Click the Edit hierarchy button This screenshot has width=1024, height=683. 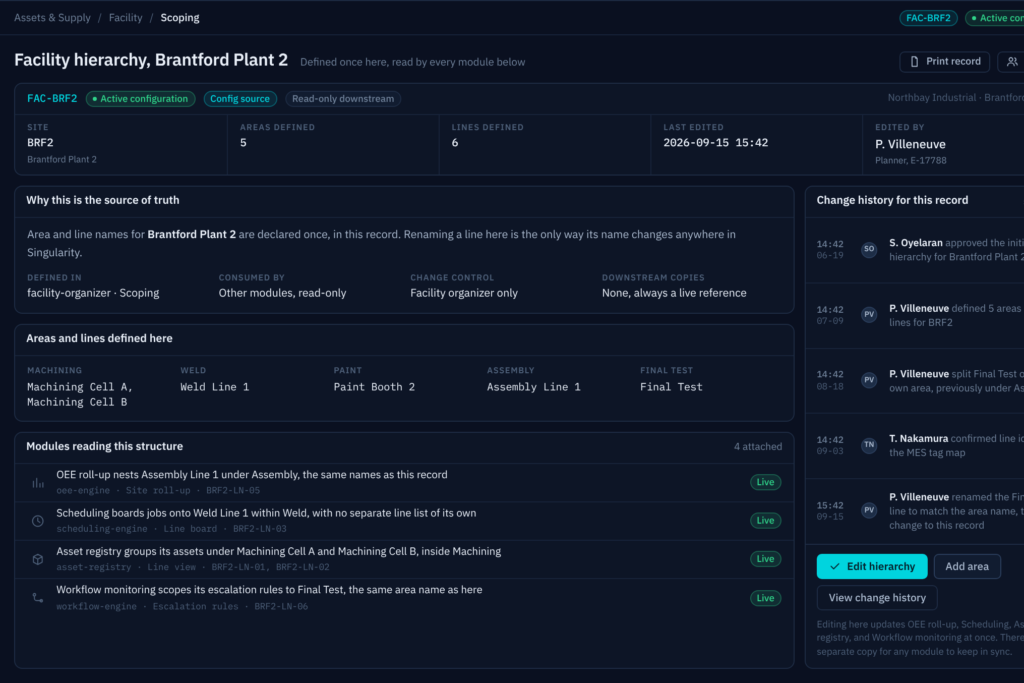(872, 566)
